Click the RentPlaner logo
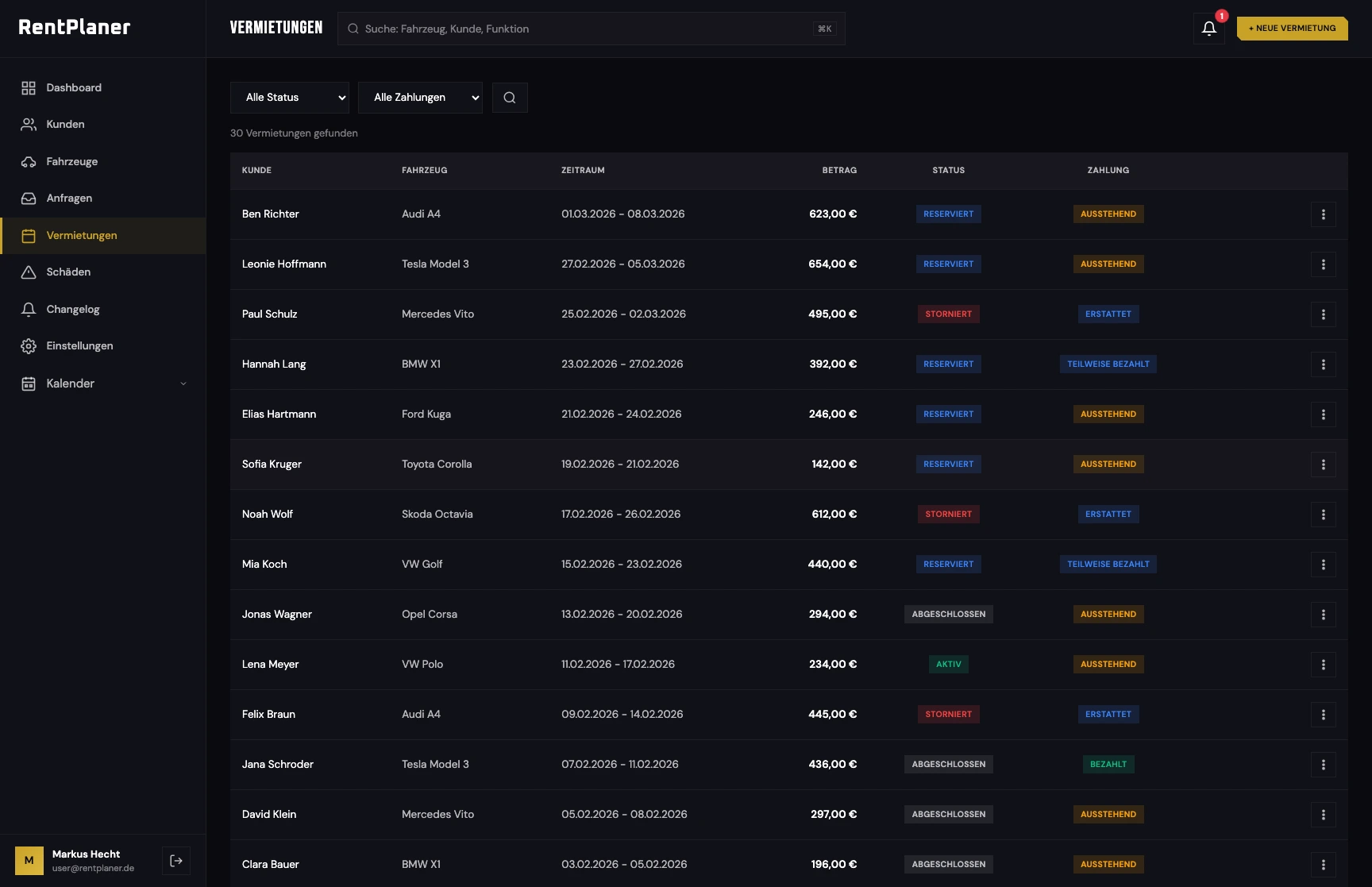The image size is (1372, 887). (75, 28)
